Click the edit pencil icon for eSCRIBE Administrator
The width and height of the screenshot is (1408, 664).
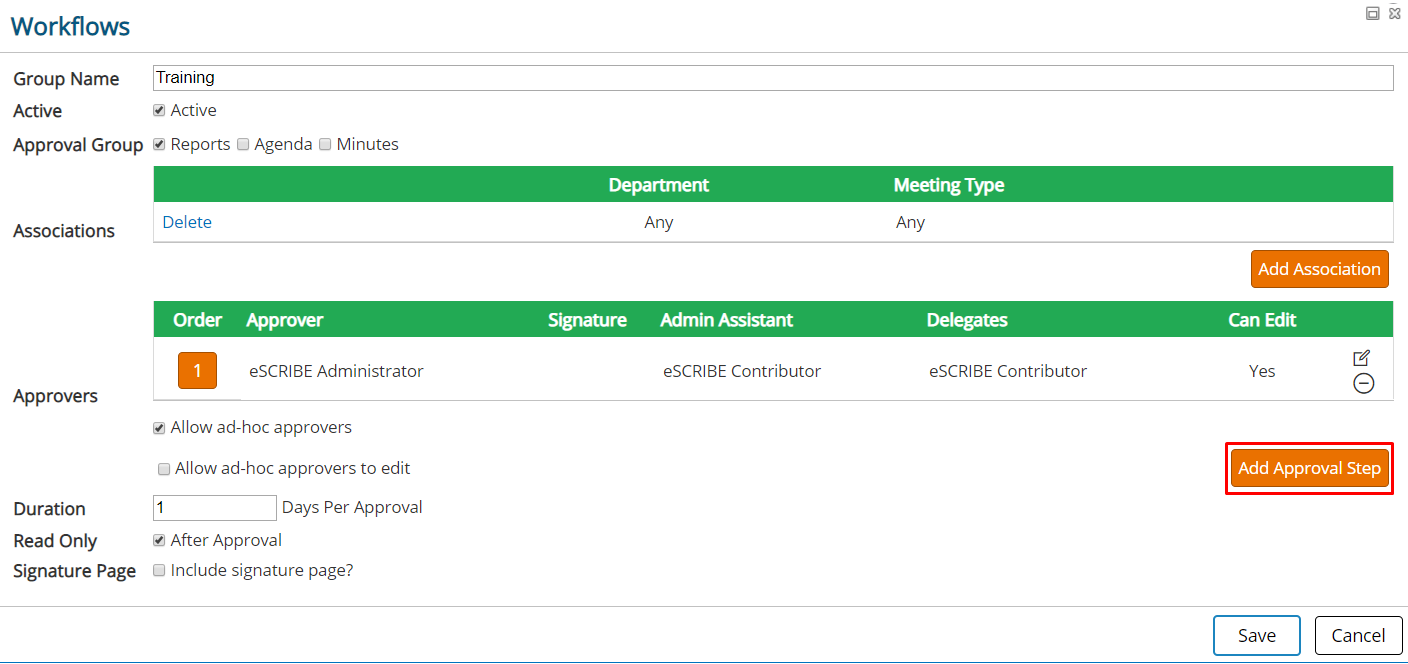pyautogui.click(x=1361, y=358)
